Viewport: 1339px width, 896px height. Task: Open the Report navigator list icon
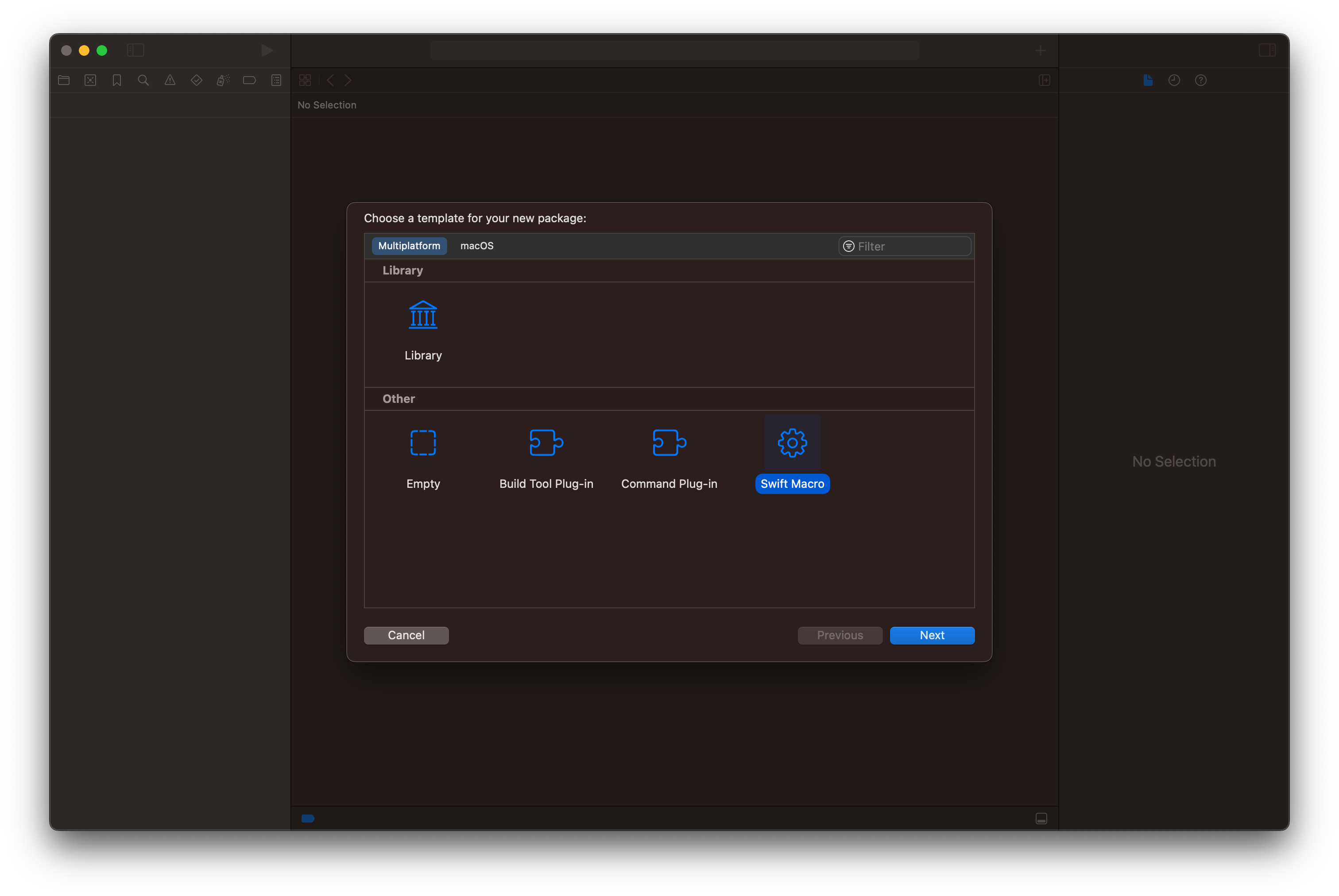tap(276, 80)
